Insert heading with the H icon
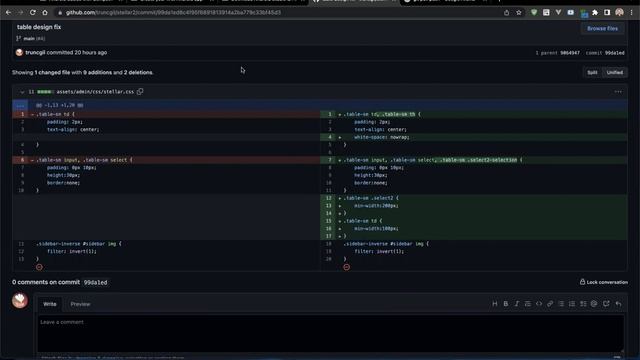This screenshot has width=640, height=360. click(x=495, y=304)
